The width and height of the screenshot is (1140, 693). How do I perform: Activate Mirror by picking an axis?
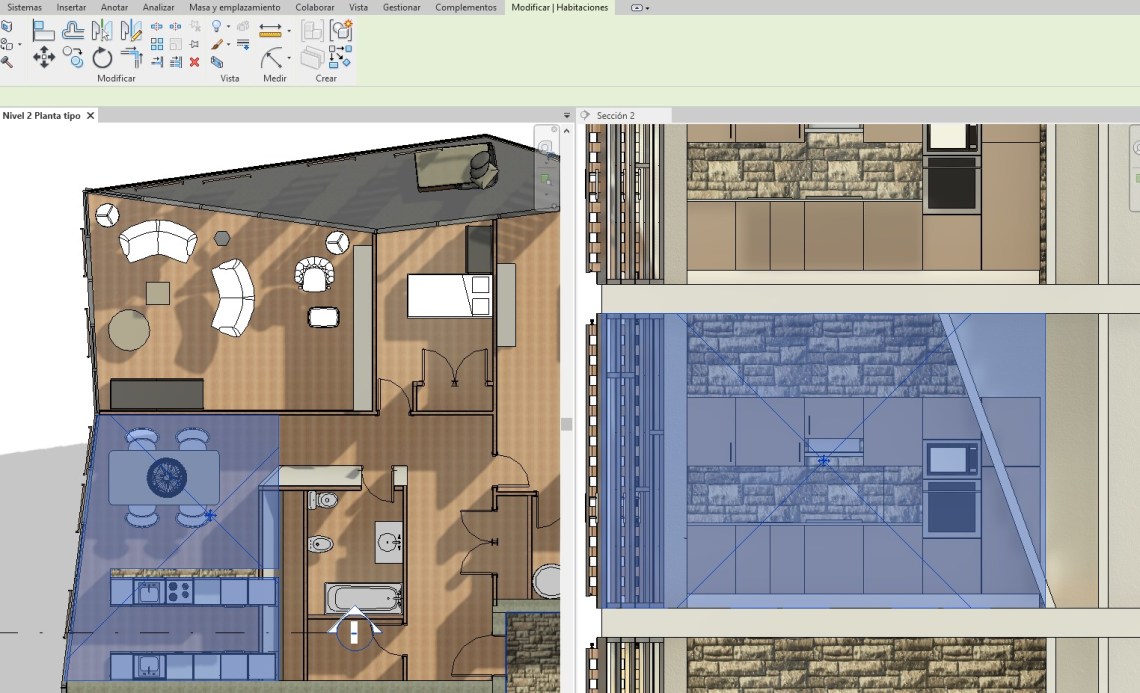(102, 31)
